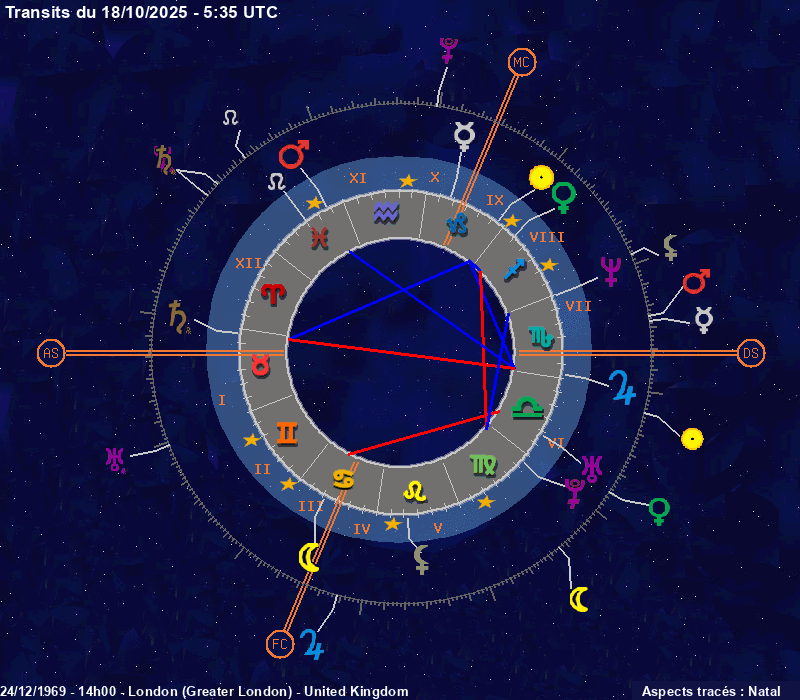Image resolution: width=800 pixels, height=700 pixels.
Task: Click the blue Aquarius wave symbol
Action: pos(386,212)
